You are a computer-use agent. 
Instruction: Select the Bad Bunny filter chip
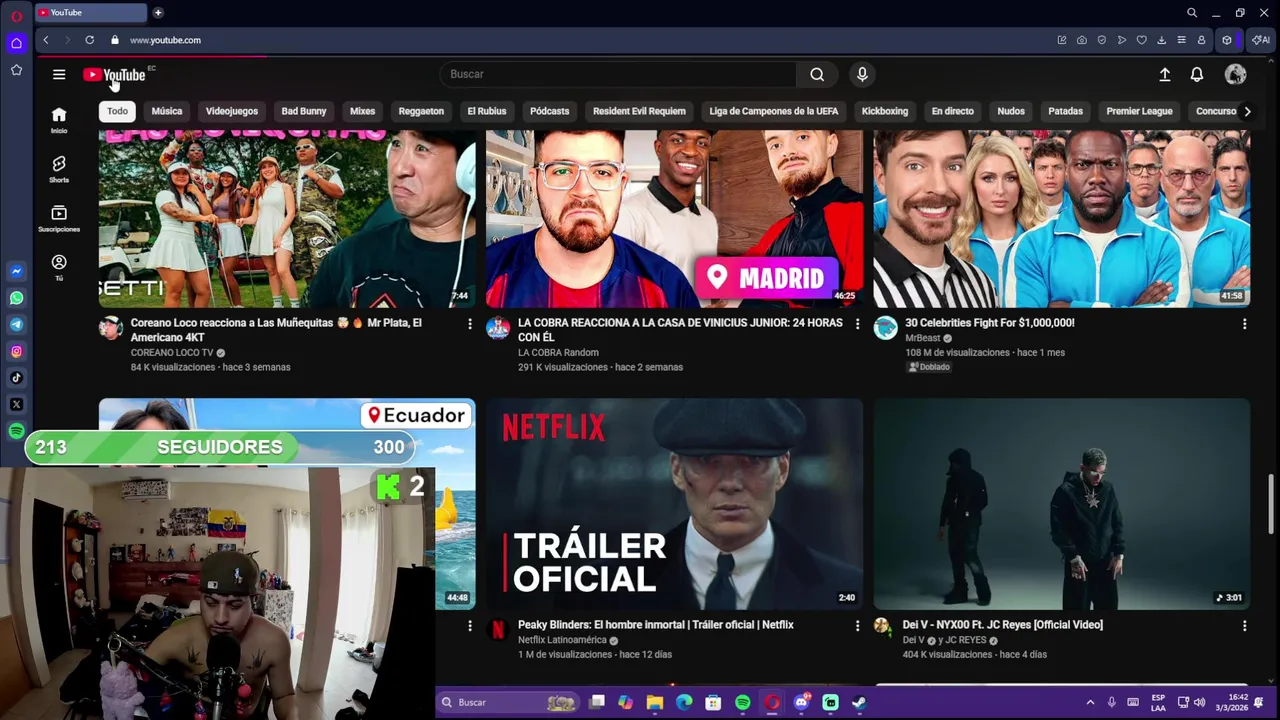click(304, 111)
